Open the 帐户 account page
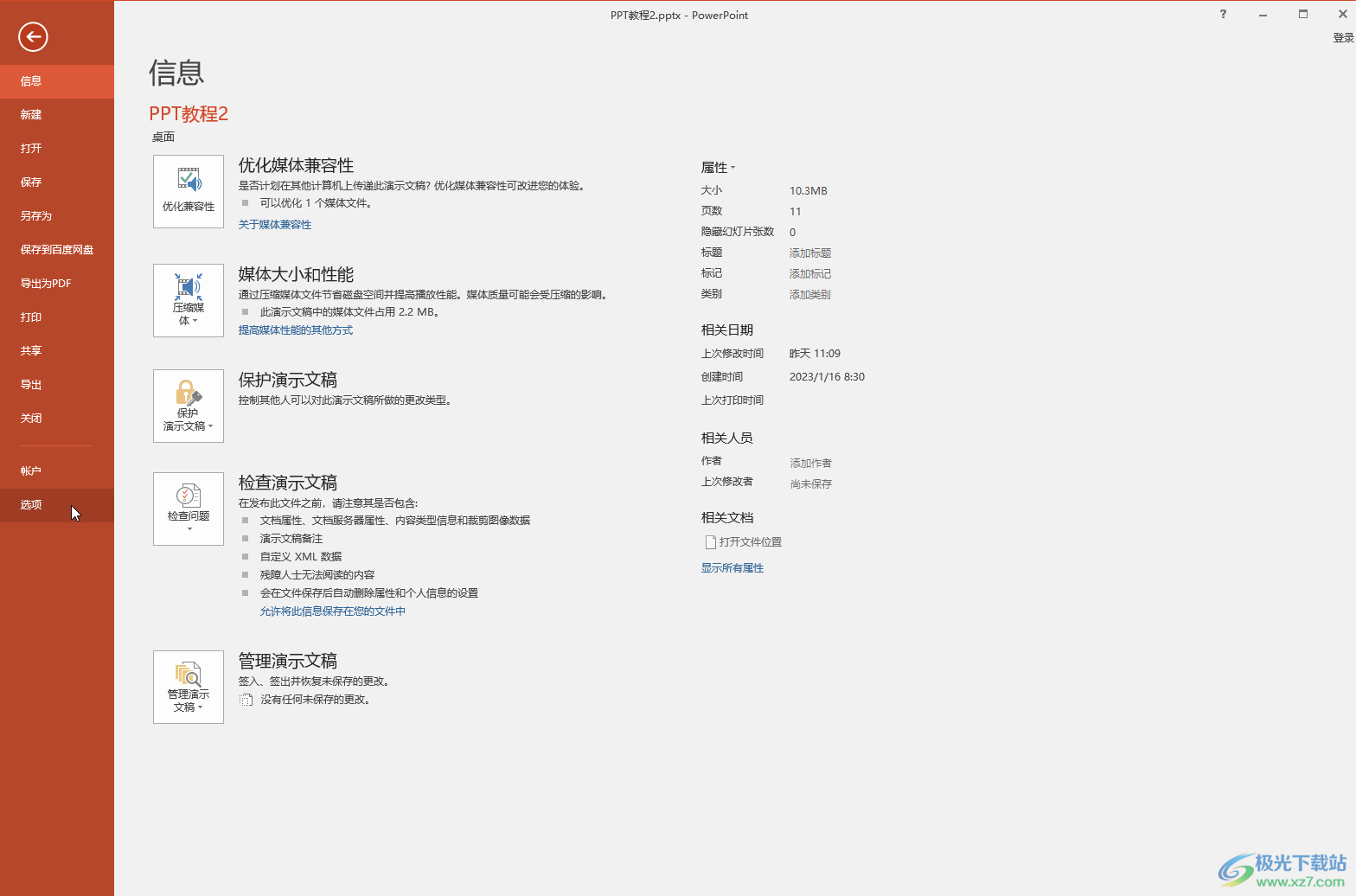1356x896 pixels. [57, 471]
